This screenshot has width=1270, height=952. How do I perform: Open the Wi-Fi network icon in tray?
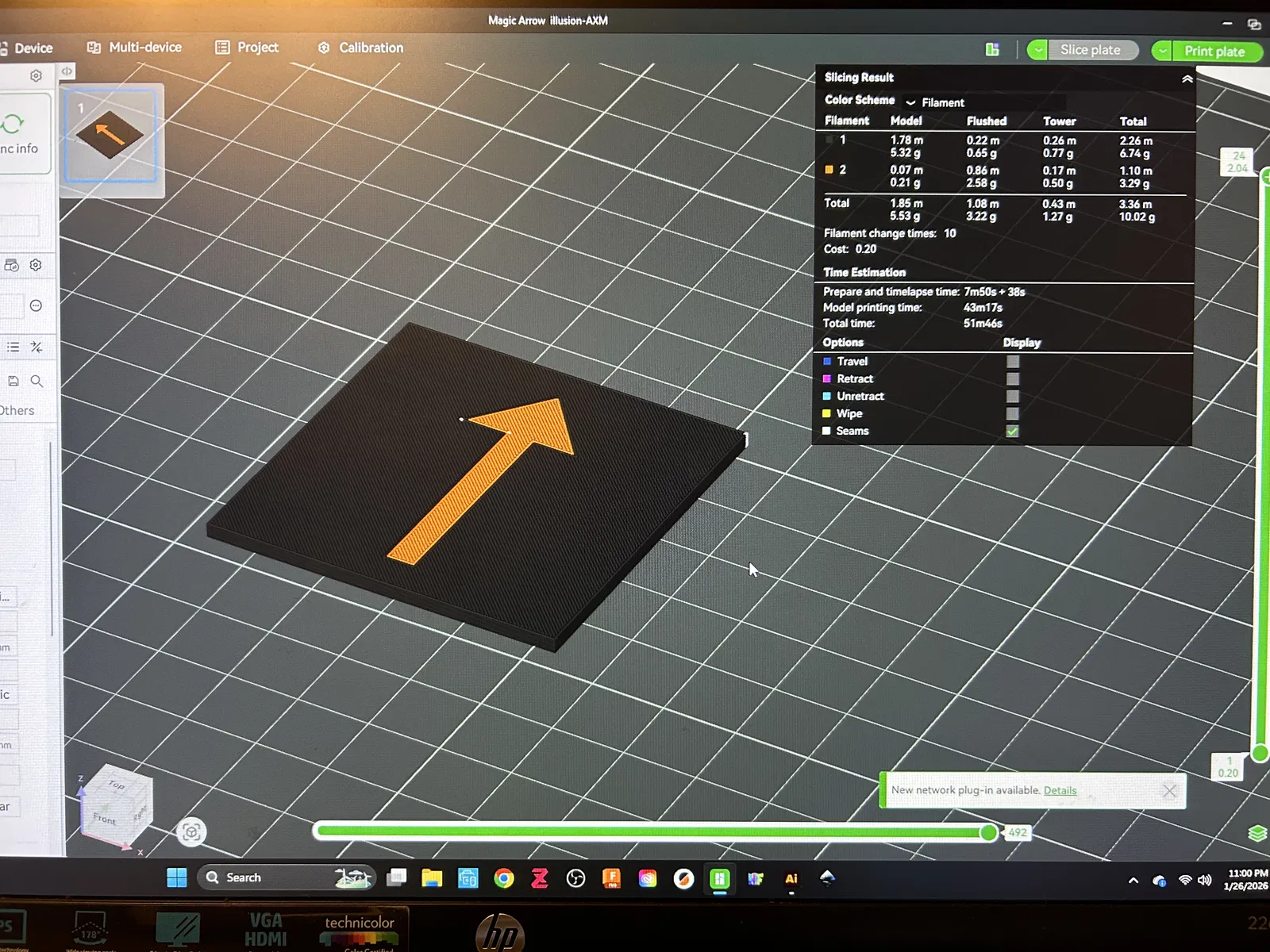1184,880
